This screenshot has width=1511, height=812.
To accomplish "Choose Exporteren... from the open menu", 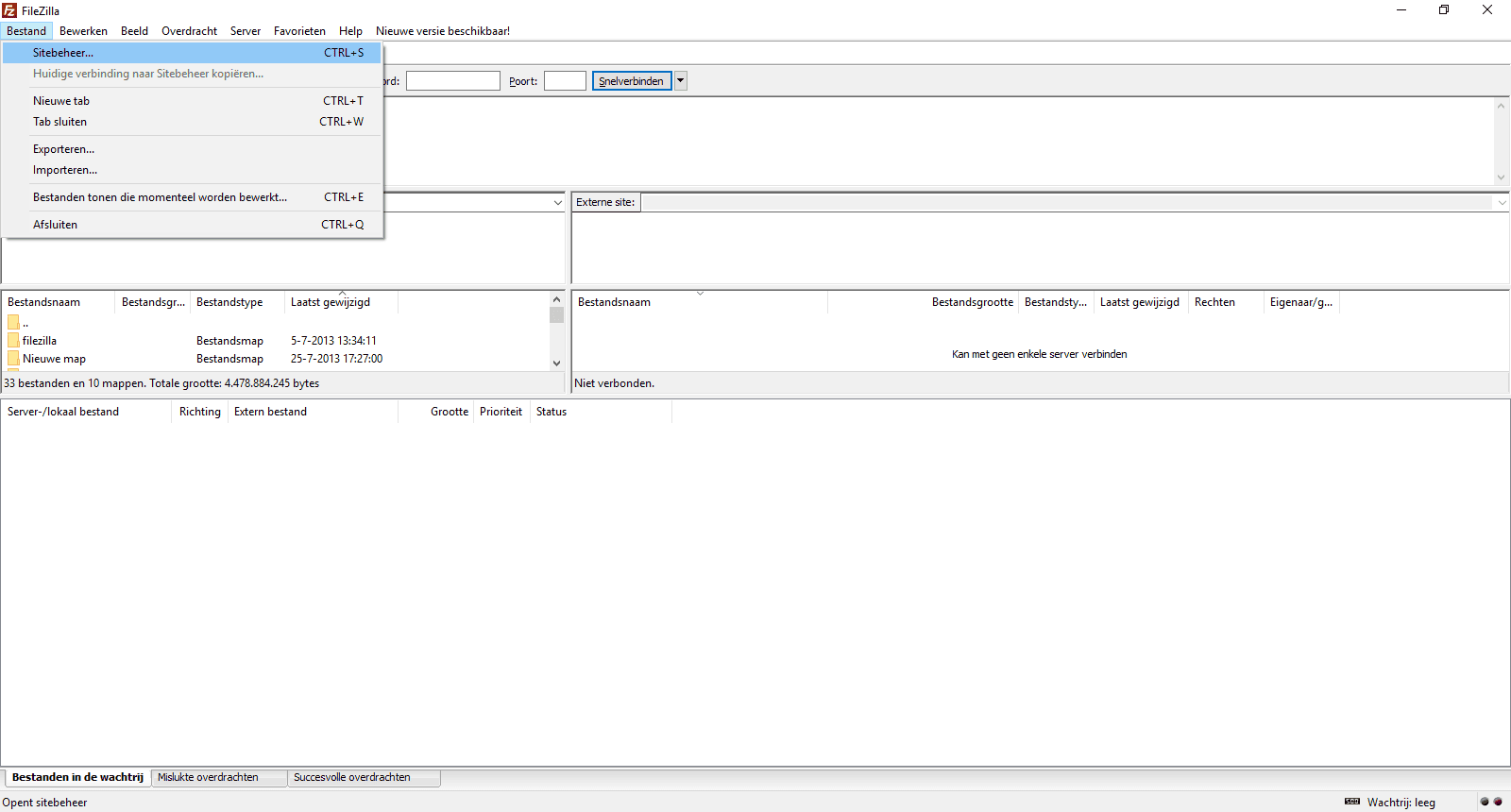I will click(x=63, y=149).
